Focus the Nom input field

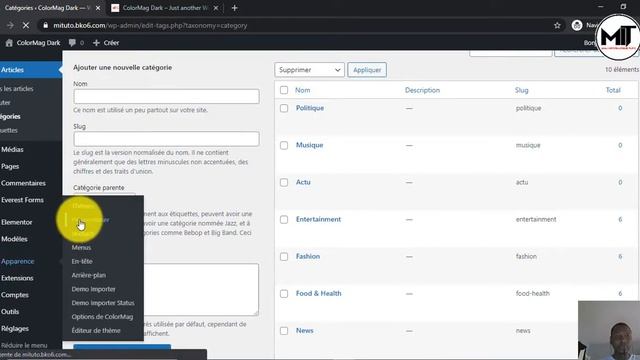166,96
